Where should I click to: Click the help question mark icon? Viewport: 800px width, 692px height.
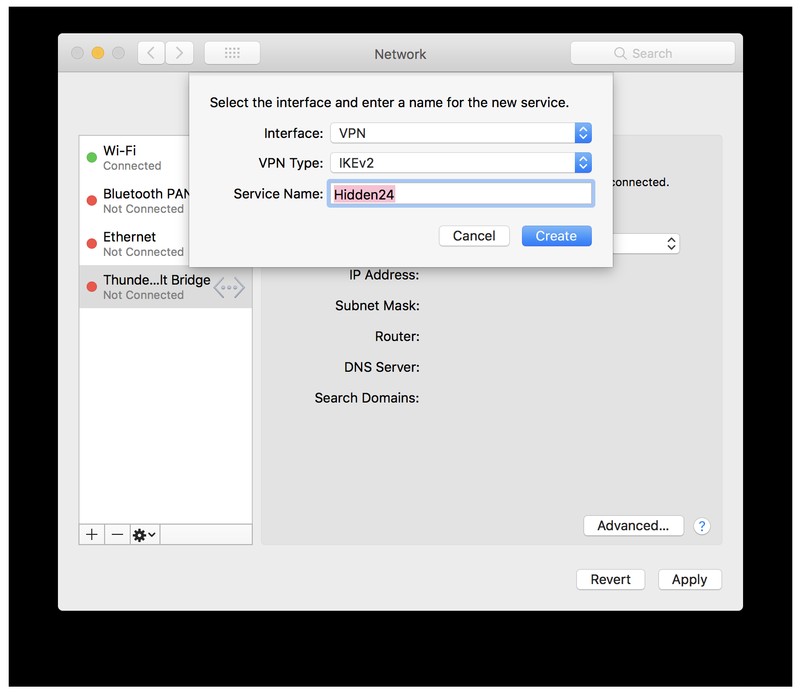(702, 525)
